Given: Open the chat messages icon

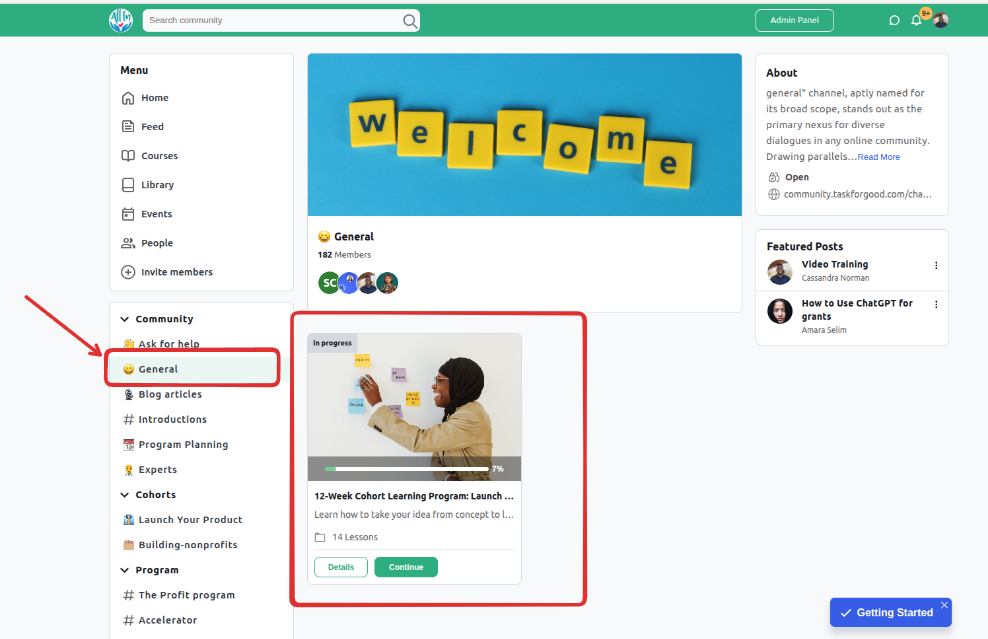Looking at the screenshot, I should pyautogui.click(x=893, y=20).
